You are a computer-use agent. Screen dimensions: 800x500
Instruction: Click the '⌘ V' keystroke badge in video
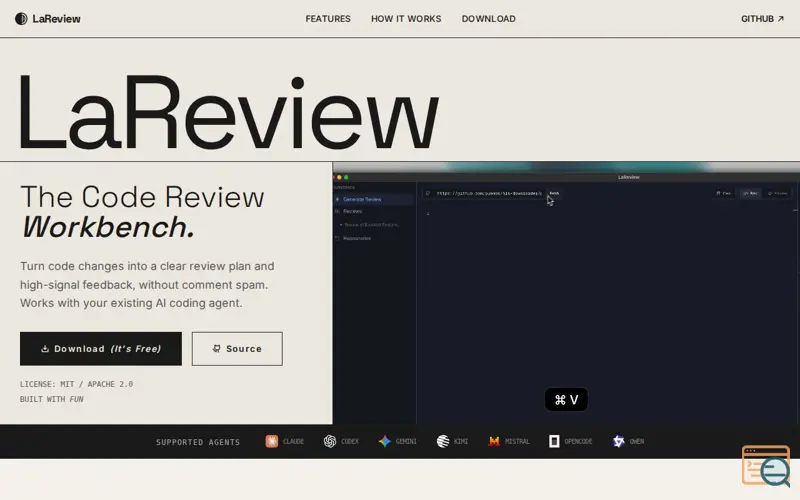pos(566,399)
